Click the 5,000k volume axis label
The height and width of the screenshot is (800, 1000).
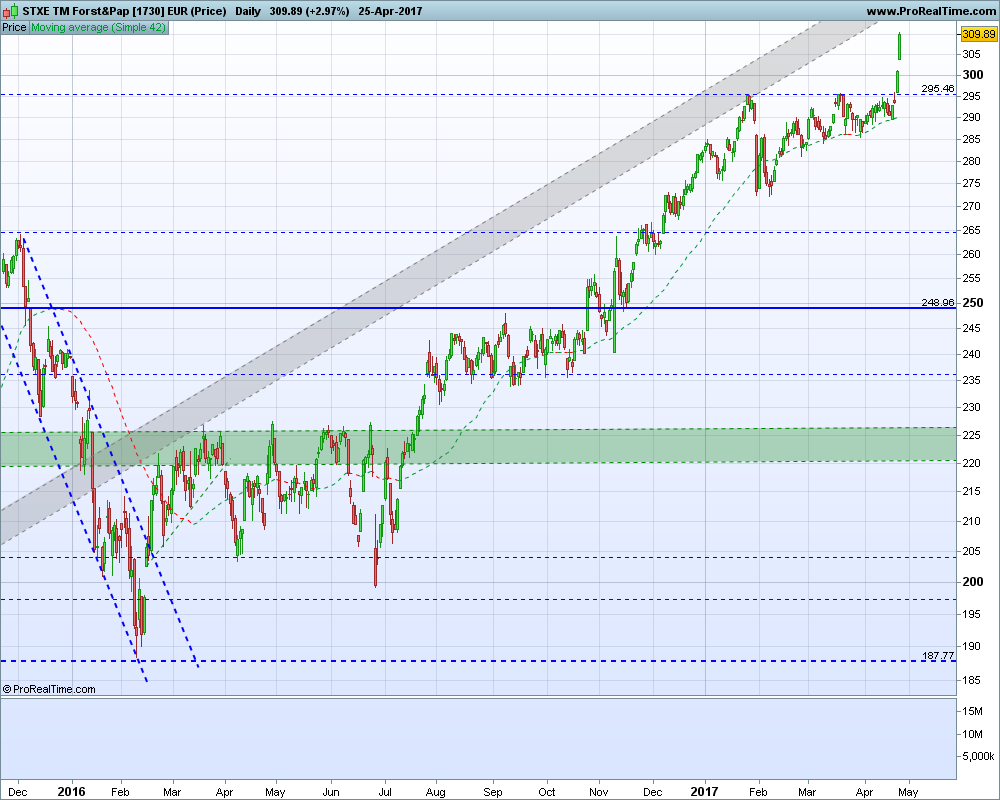pyautogui.click(x=978, y=757)
